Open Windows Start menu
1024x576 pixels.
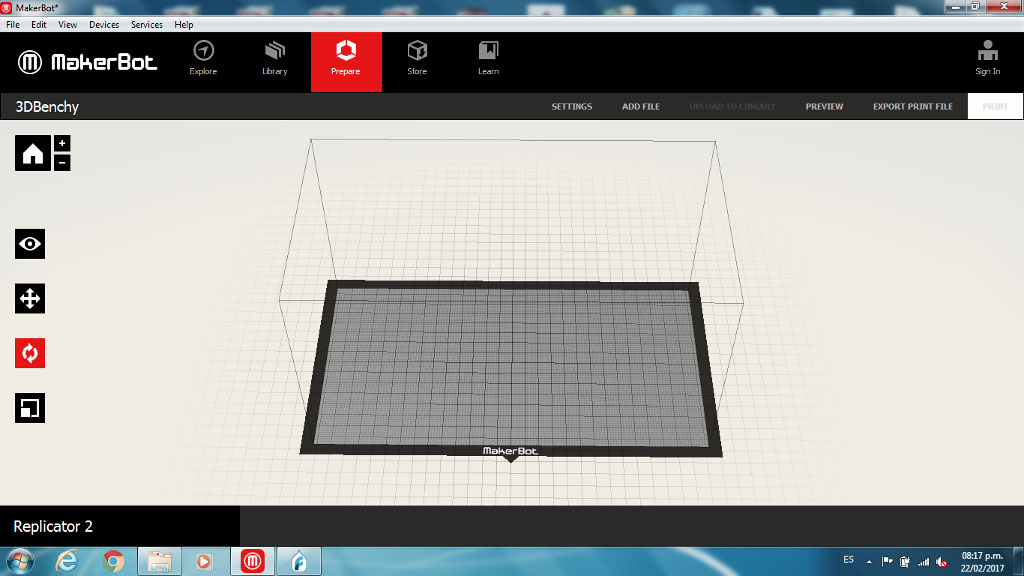click(18, 561)
